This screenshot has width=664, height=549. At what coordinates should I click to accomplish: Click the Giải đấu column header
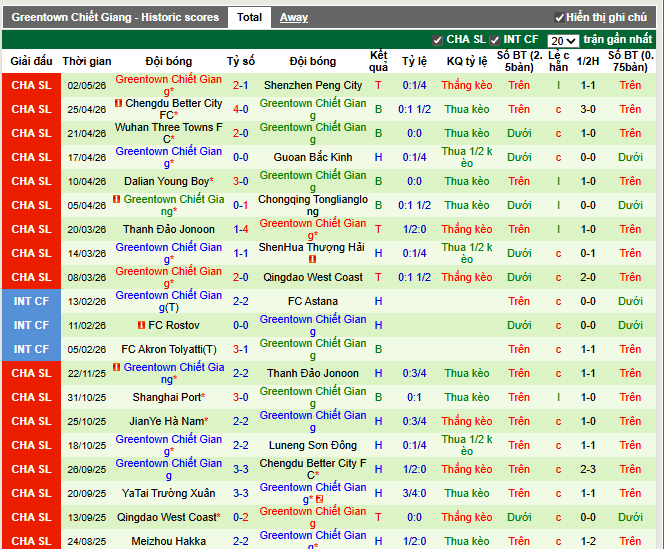tap(31, 61)
